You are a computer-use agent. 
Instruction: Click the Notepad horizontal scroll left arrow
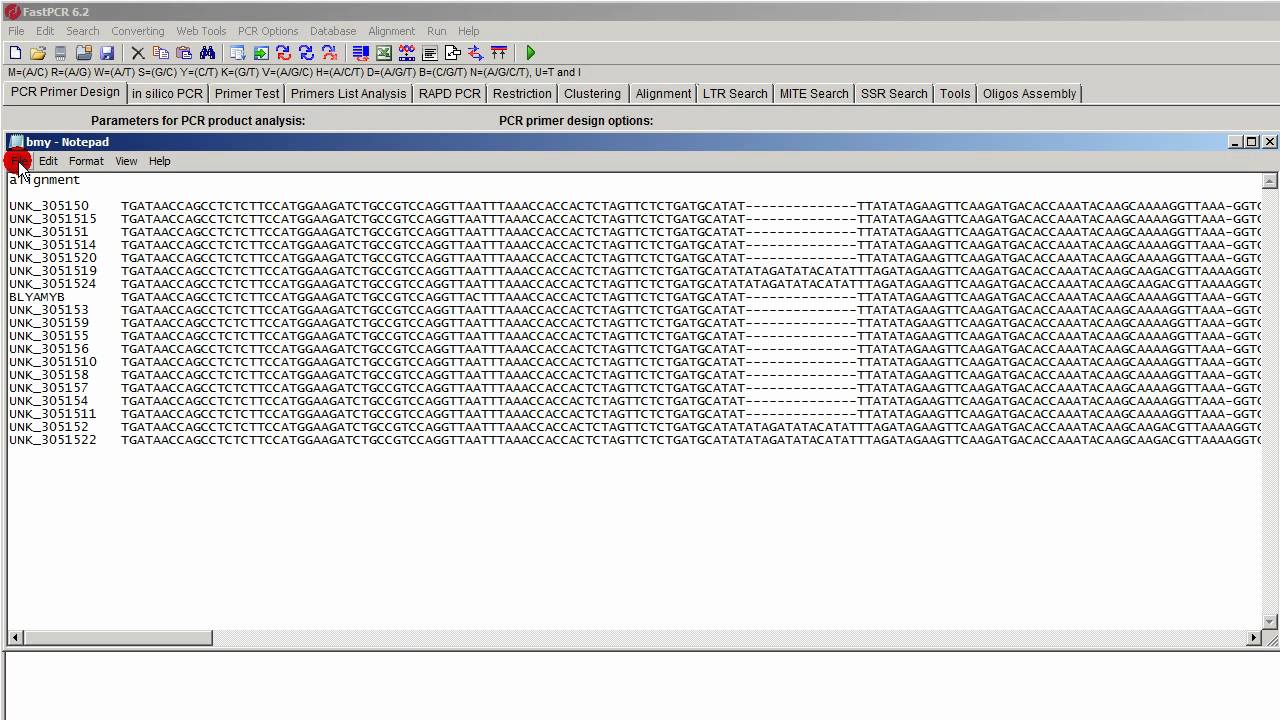(x=15, y=637)
